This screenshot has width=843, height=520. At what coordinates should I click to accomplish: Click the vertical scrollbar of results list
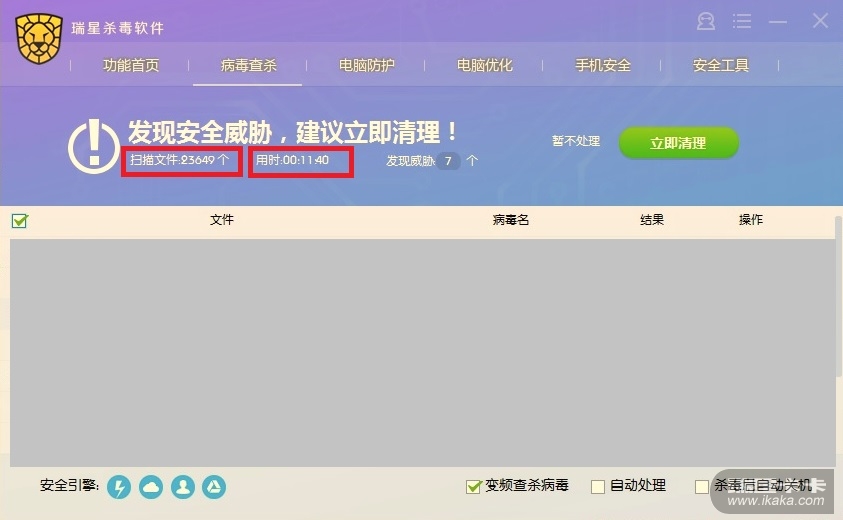tap(839, 296)
